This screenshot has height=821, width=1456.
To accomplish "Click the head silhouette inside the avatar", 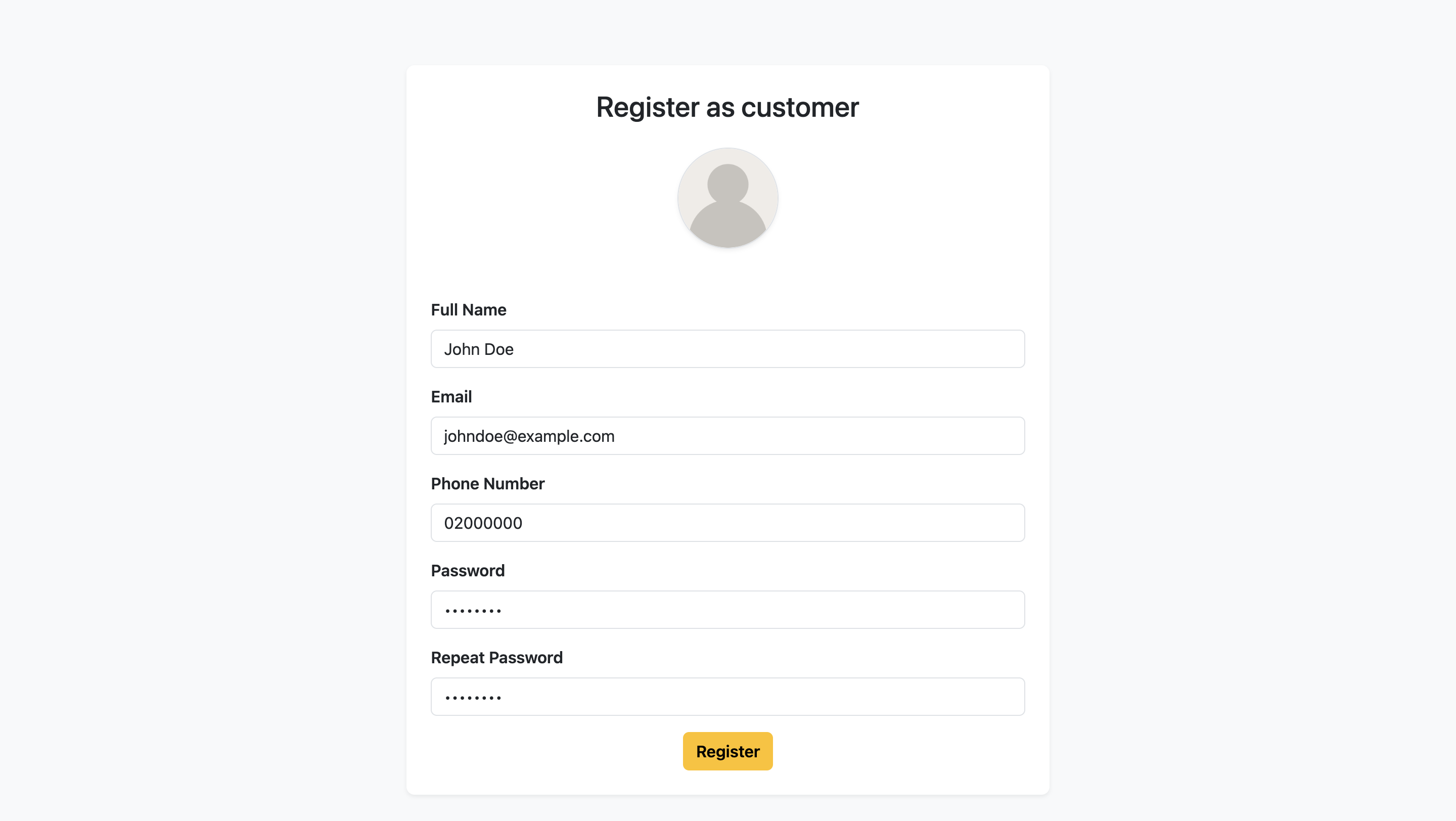I will 727,183.
